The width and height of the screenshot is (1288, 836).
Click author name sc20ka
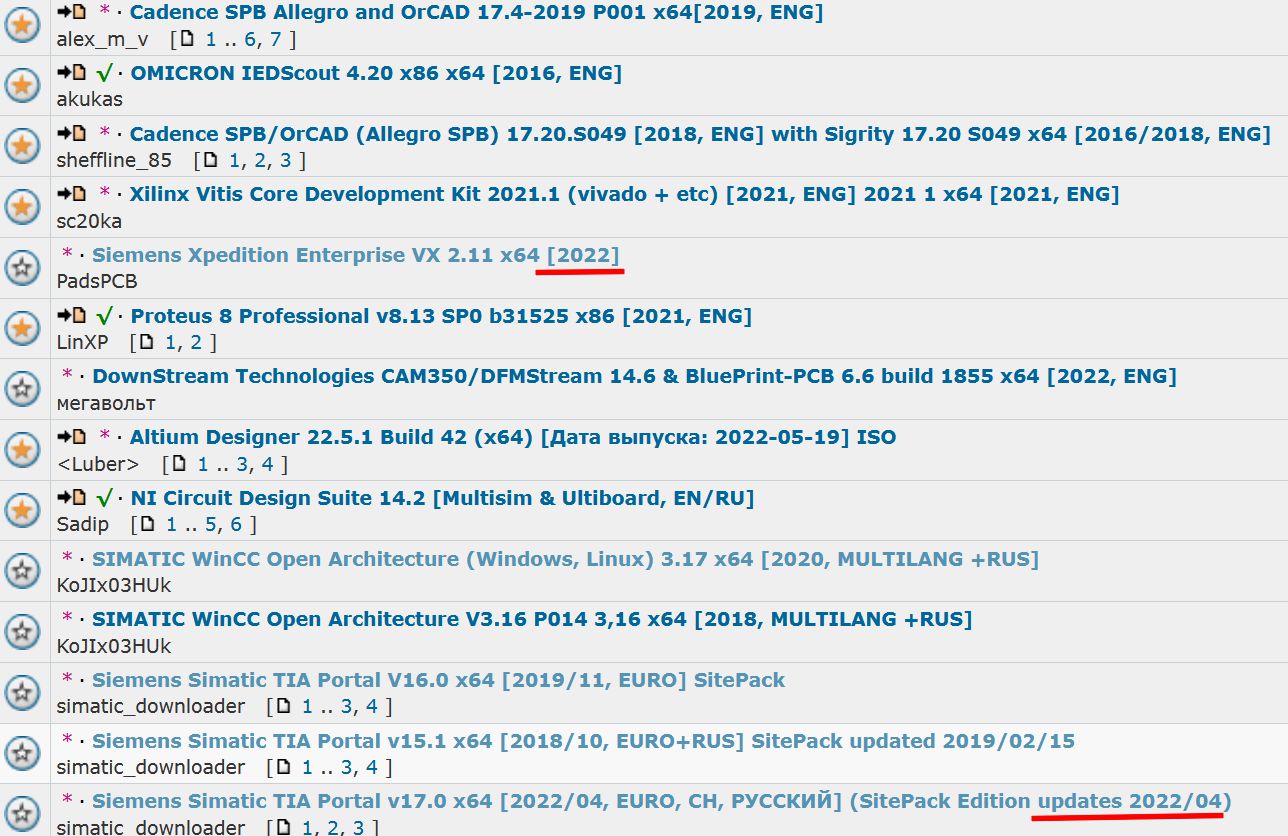coord(89,221)
